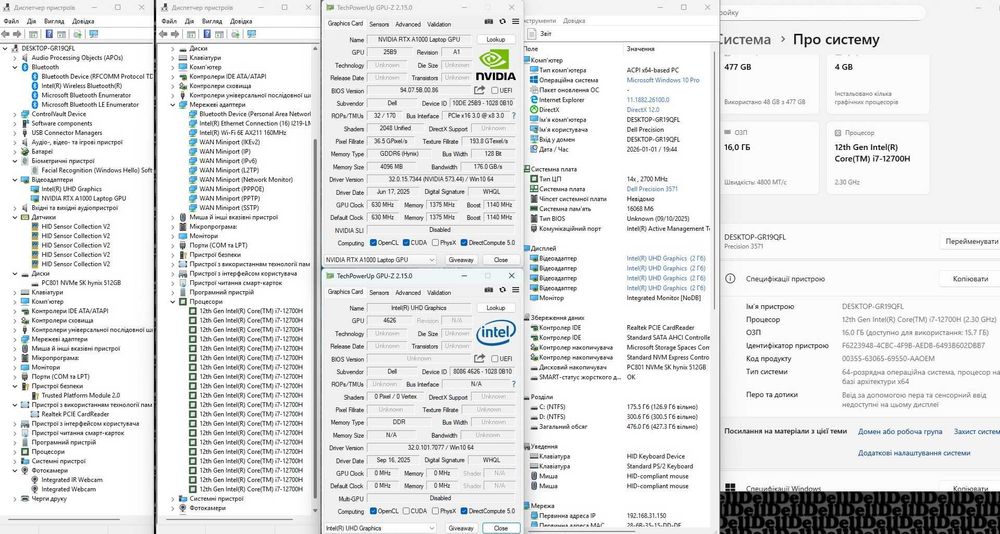Toggle OpenCL checkbox in Intel GPU-Z
The image size is (1000, 534).
pos(373,511)
